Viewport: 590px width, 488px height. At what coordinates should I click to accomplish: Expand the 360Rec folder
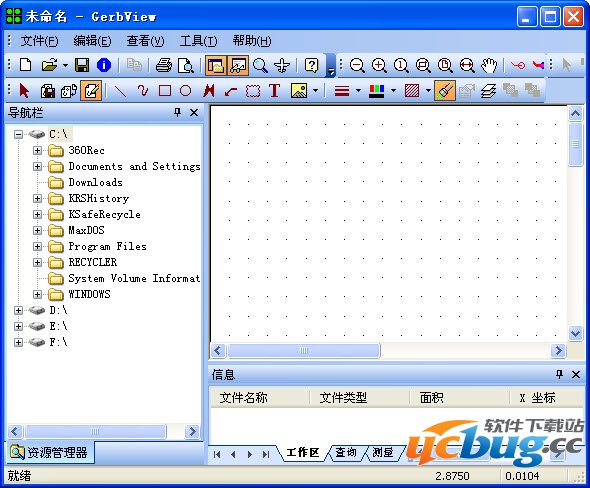37,151
